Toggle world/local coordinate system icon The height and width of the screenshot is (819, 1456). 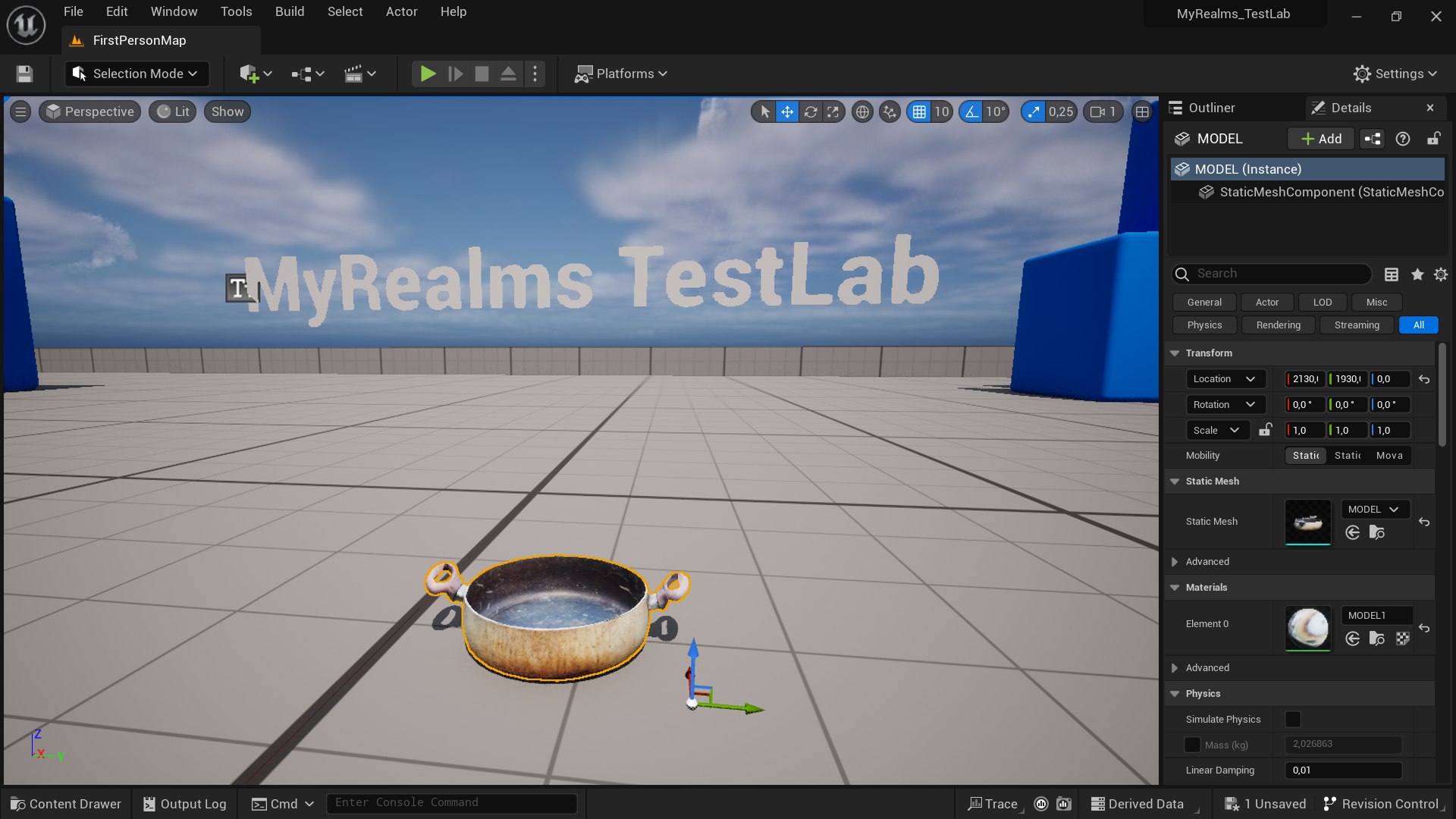[x=862, y=112]
